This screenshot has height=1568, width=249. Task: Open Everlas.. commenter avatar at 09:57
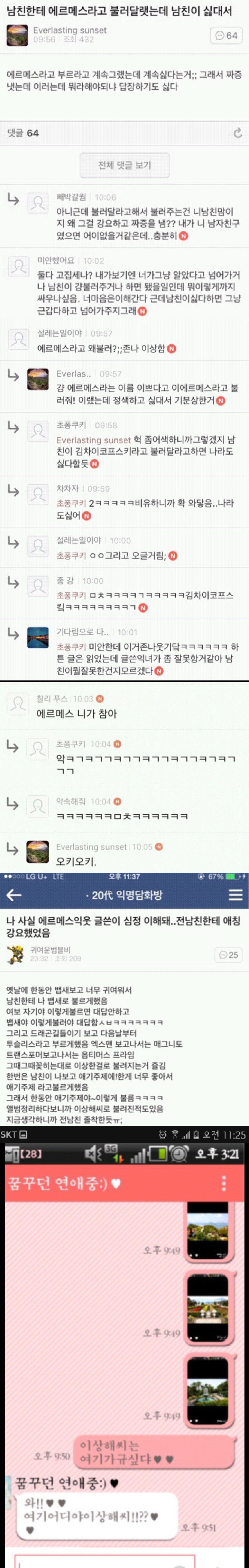(x=38, y=379)
